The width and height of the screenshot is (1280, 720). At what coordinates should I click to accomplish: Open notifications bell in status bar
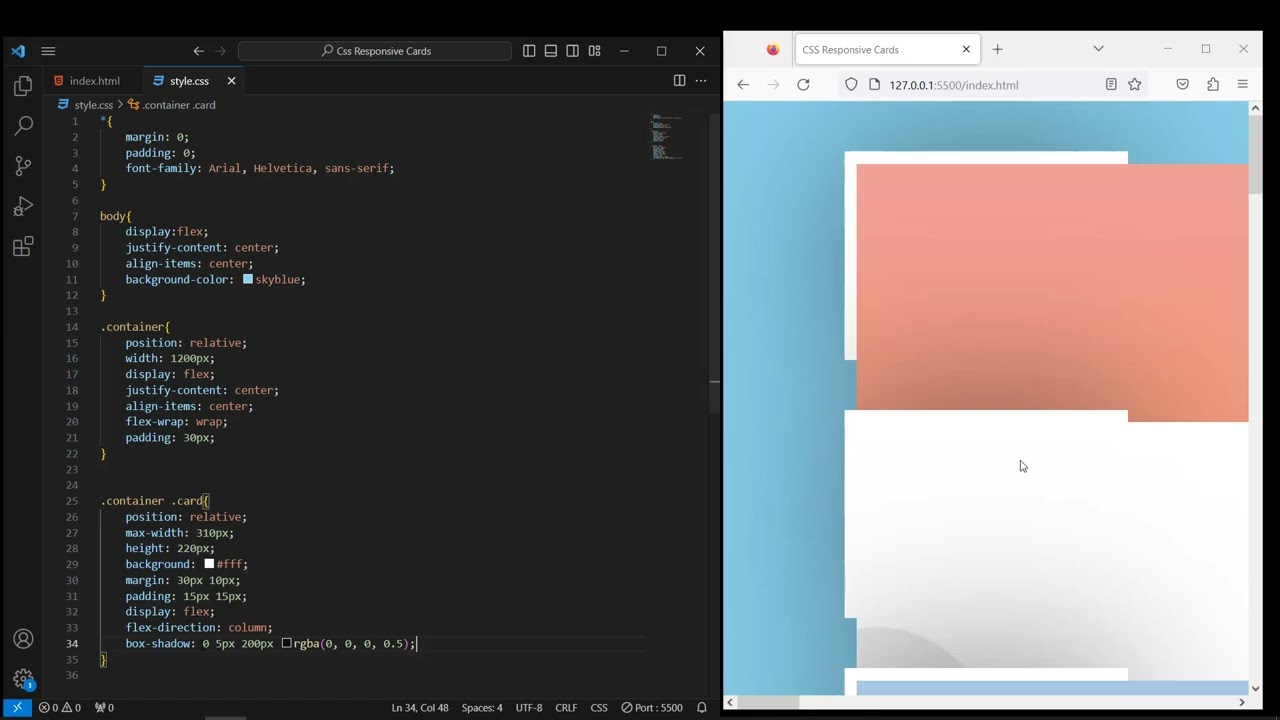[x=702, y=707]
